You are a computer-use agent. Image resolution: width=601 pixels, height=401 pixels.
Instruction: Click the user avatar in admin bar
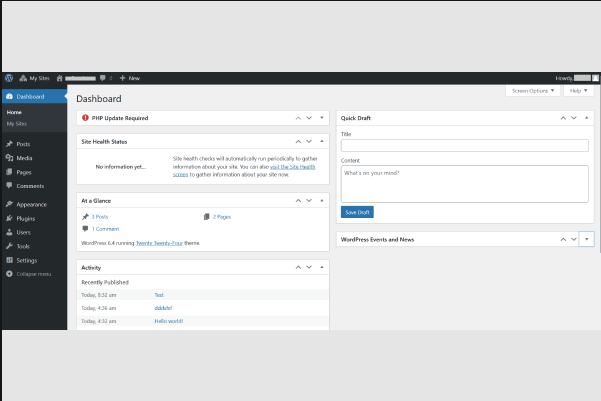595,78
